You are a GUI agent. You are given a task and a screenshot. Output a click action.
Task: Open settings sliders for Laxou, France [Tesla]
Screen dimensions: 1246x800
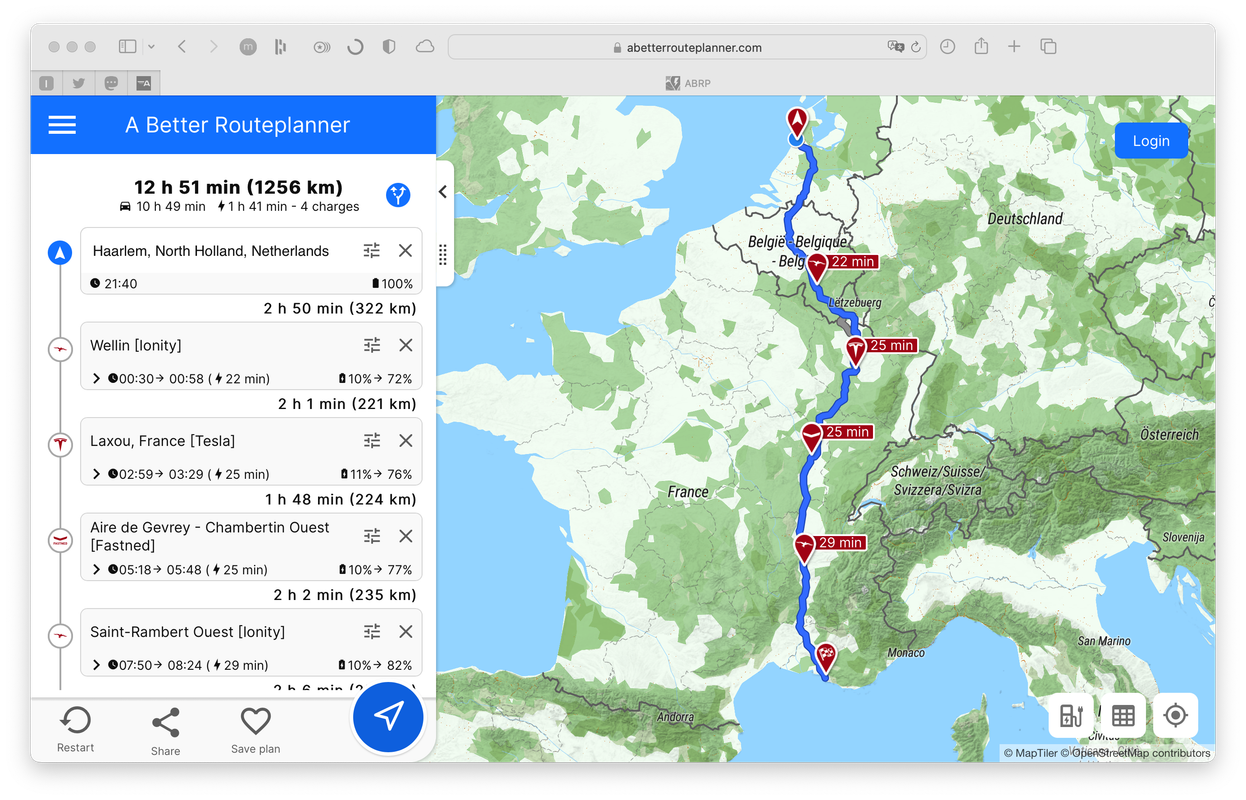click(x=372, y=441)
